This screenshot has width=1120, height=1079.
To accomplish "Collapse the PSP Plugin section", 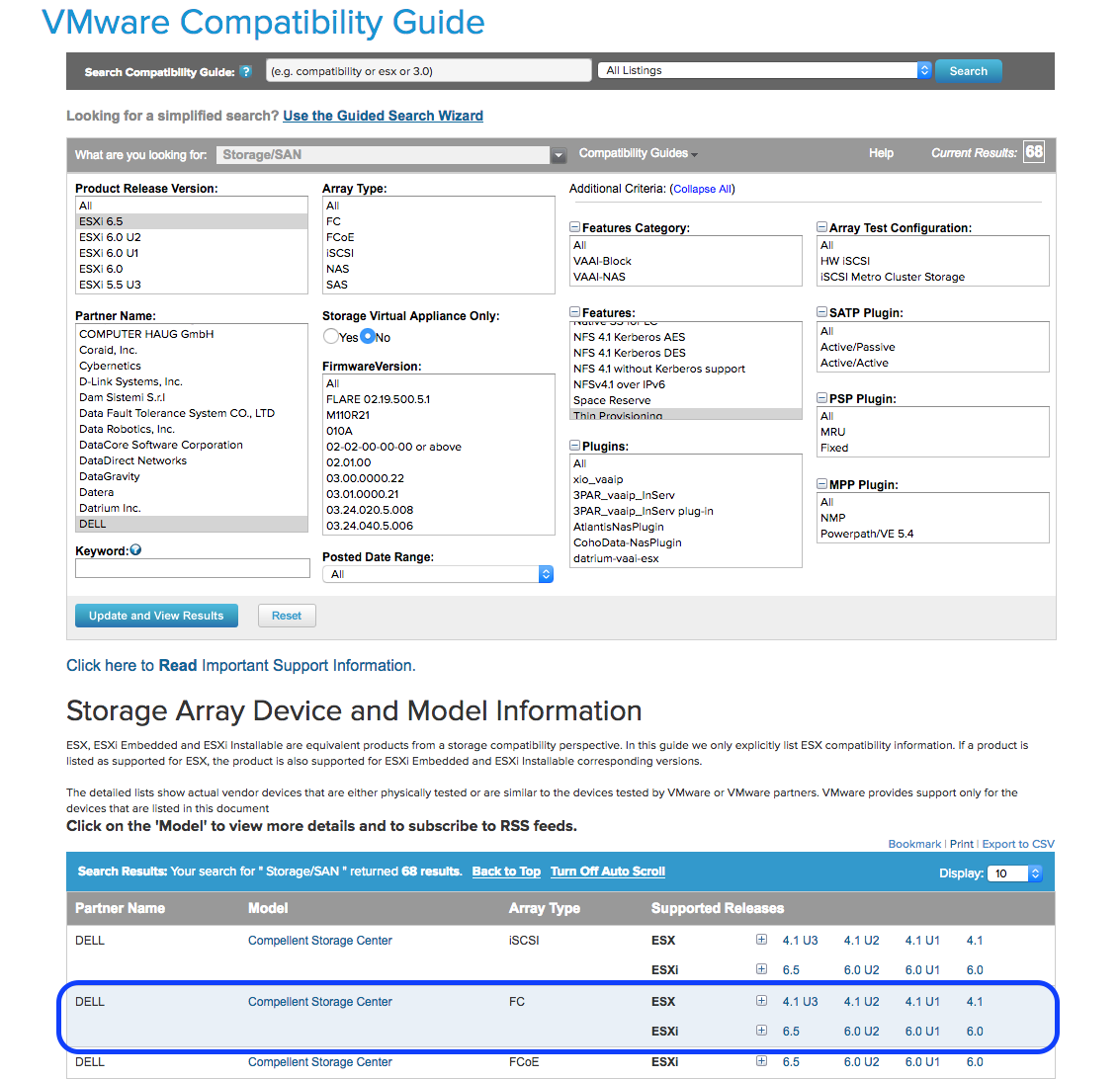I will pyautogui.click(x=821, y=398).
